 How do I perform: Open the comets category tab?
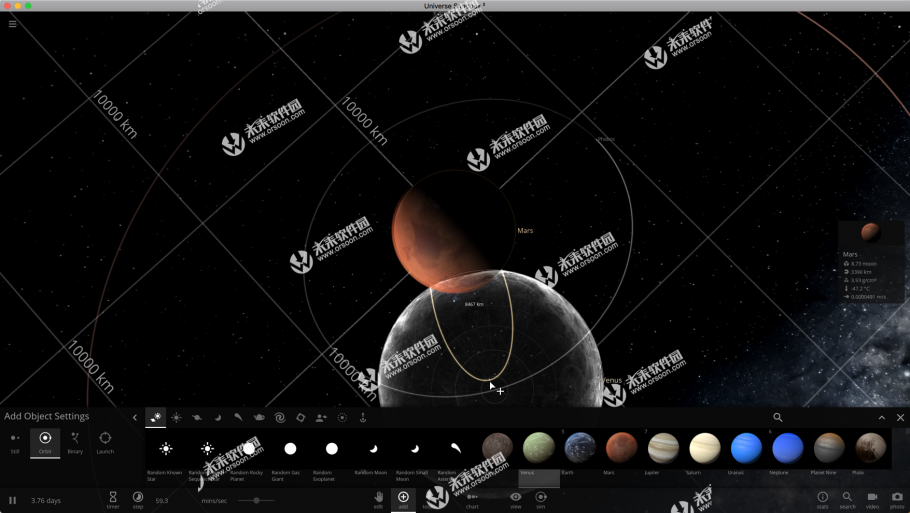[238, 417]
